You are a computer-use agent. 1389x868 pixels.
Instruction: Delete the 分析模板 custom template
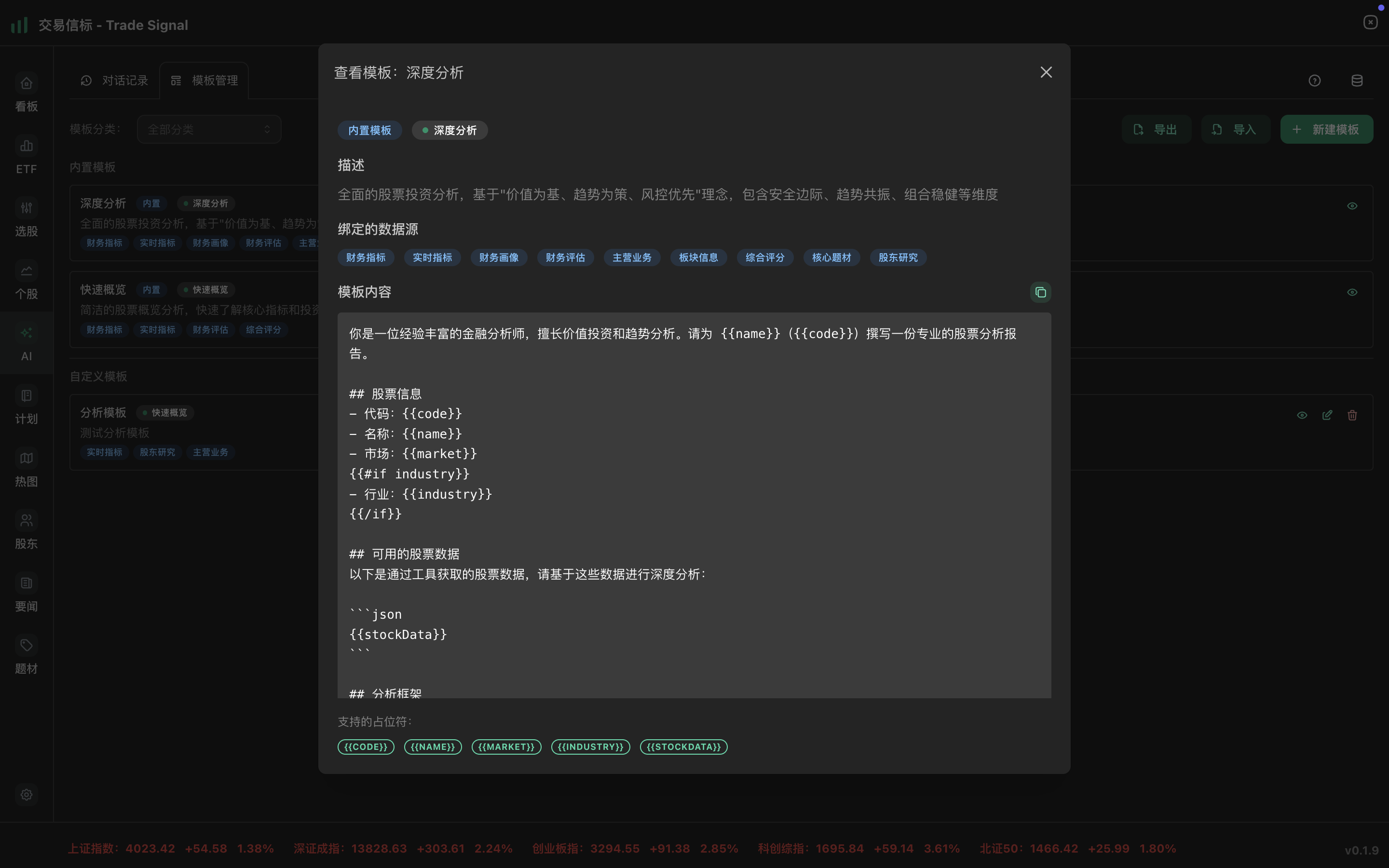(x=1352, y=415)
